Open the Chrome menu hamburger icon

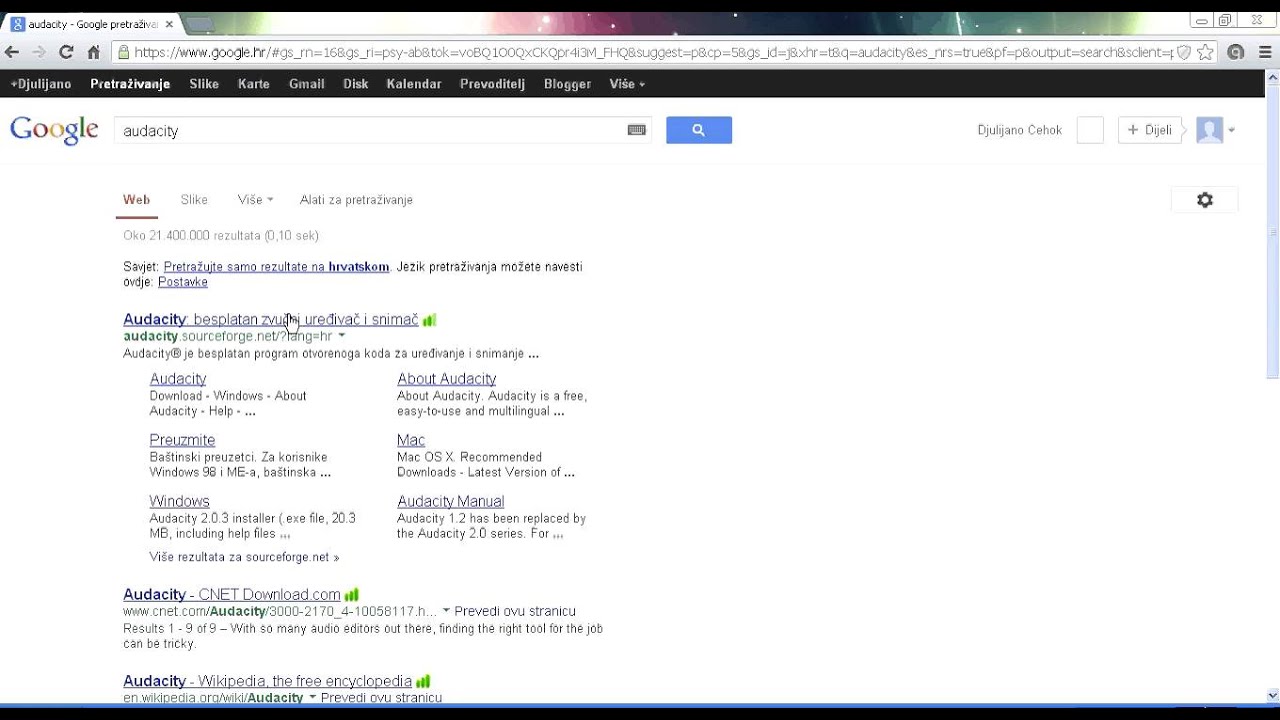point(1264,52)
